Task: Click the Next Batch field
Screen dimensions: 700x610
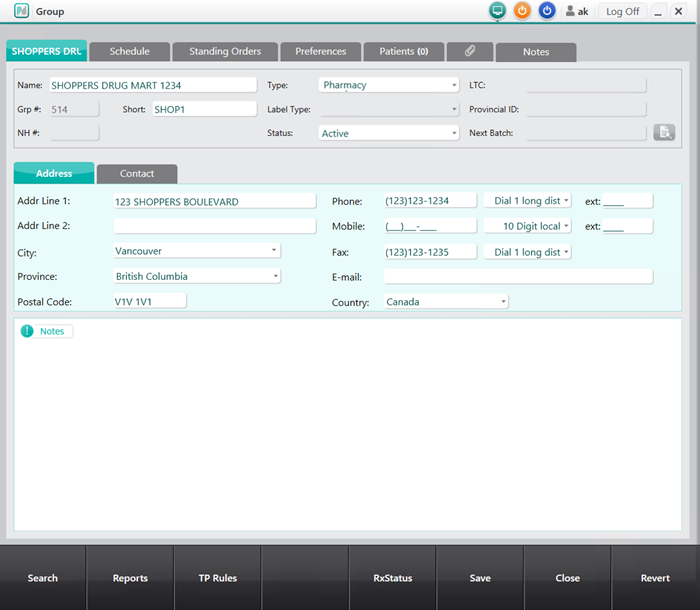Action: 586,133
